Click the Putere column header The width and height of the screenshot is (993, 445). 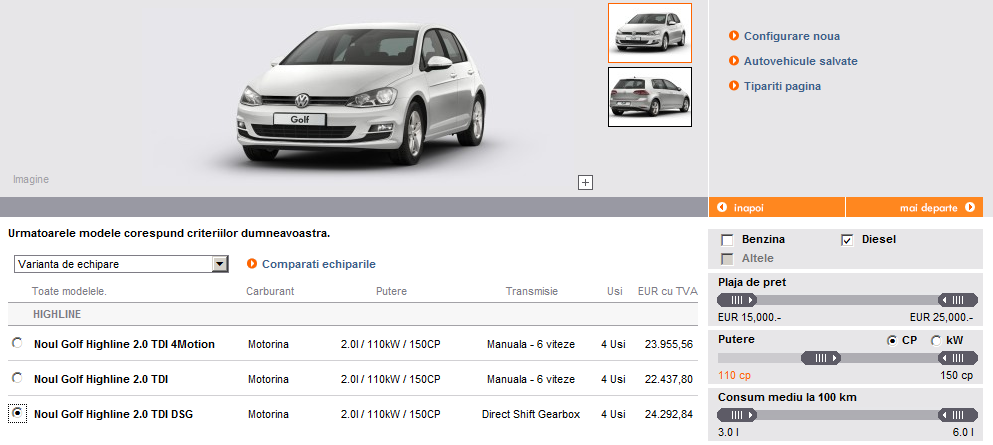(x=391, y=291)
